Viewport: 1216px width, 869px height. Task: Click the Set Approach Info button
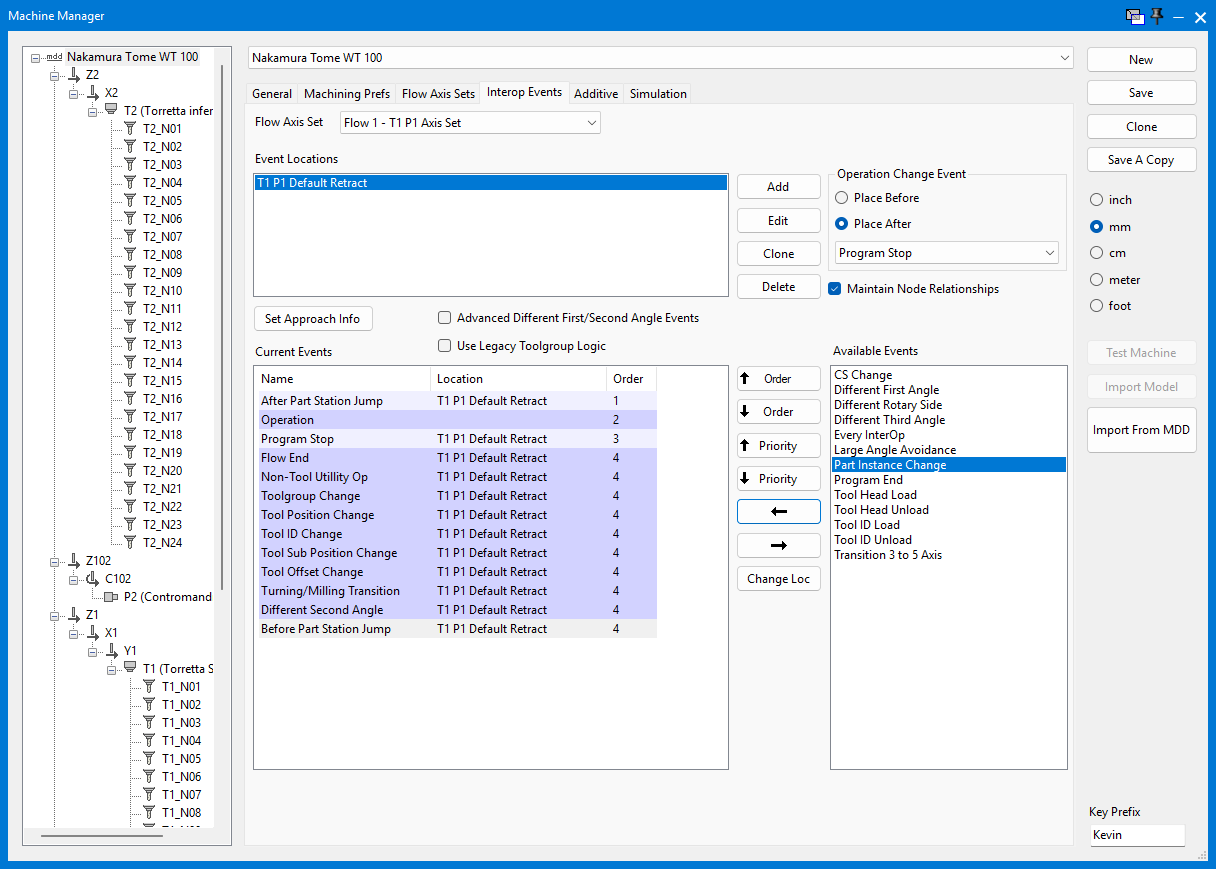[x=313, y=319]
